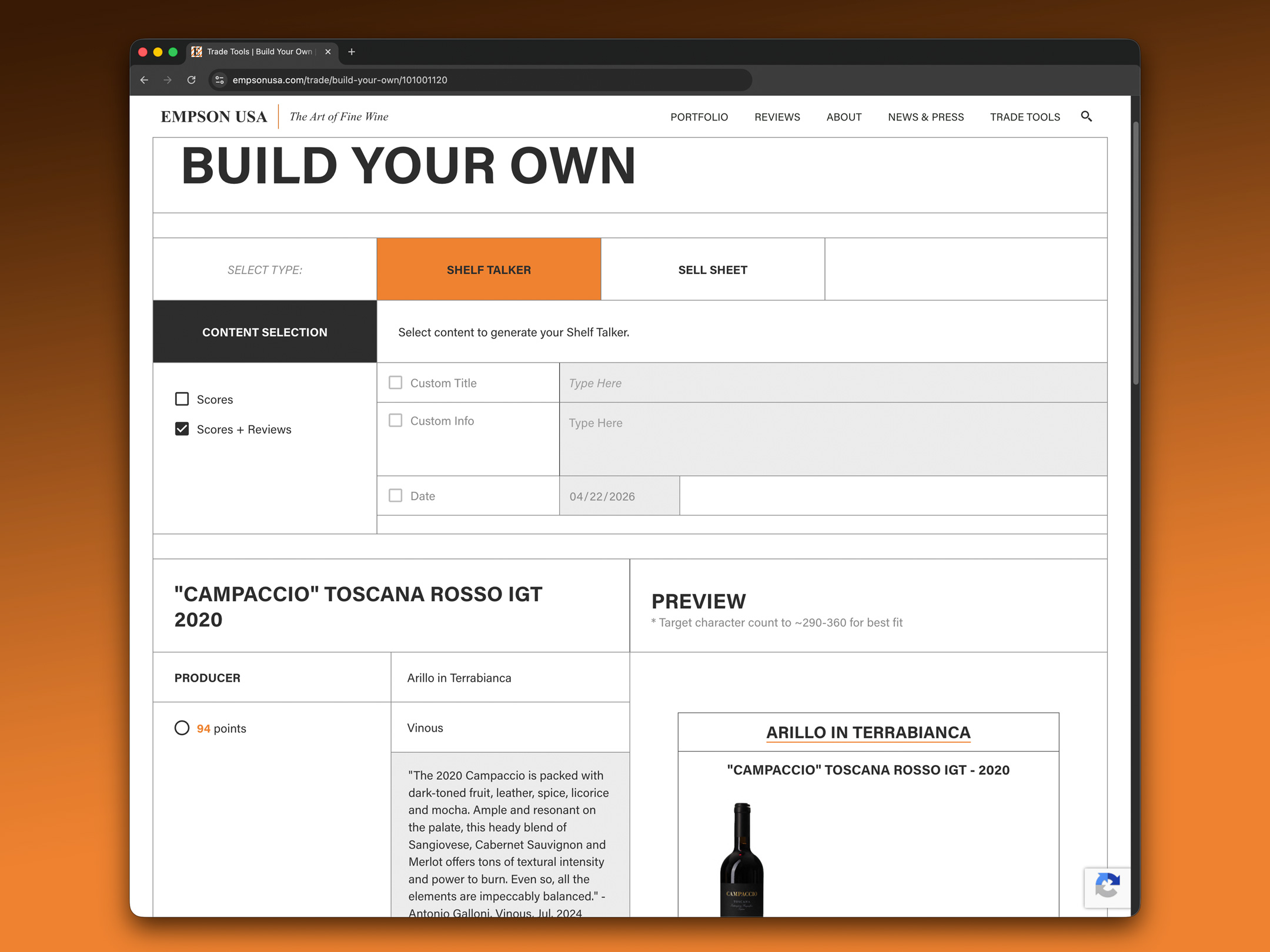The width and height of the screenshot is (1270, 952).
Task: Open the News & Press menu
Action: (x=926, y=117)
